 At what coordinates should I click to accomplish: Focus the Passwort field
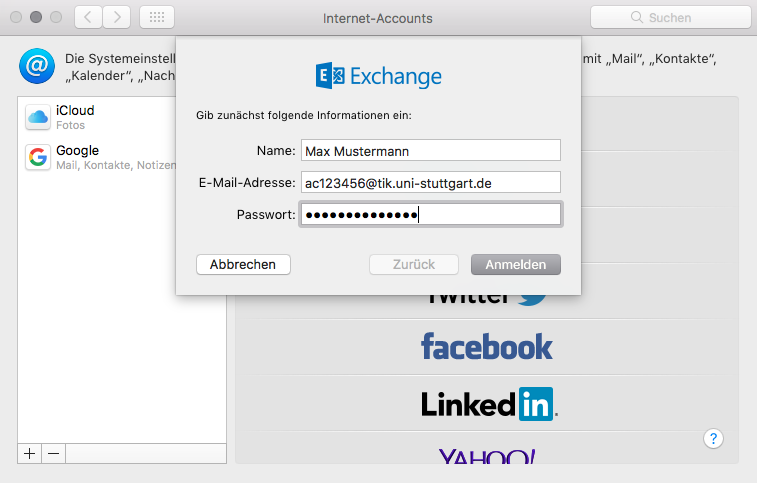431,214
